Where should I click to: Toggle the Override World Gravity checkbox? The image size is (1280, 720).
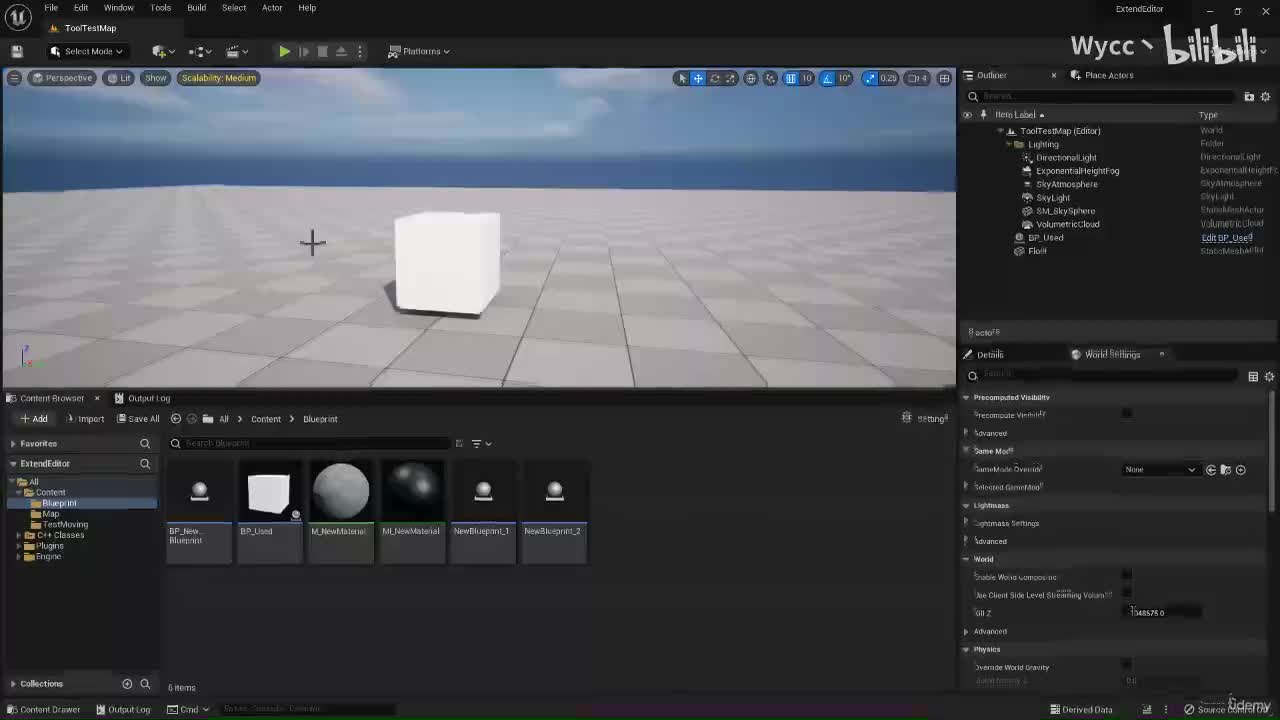[x=1127, y=666]
